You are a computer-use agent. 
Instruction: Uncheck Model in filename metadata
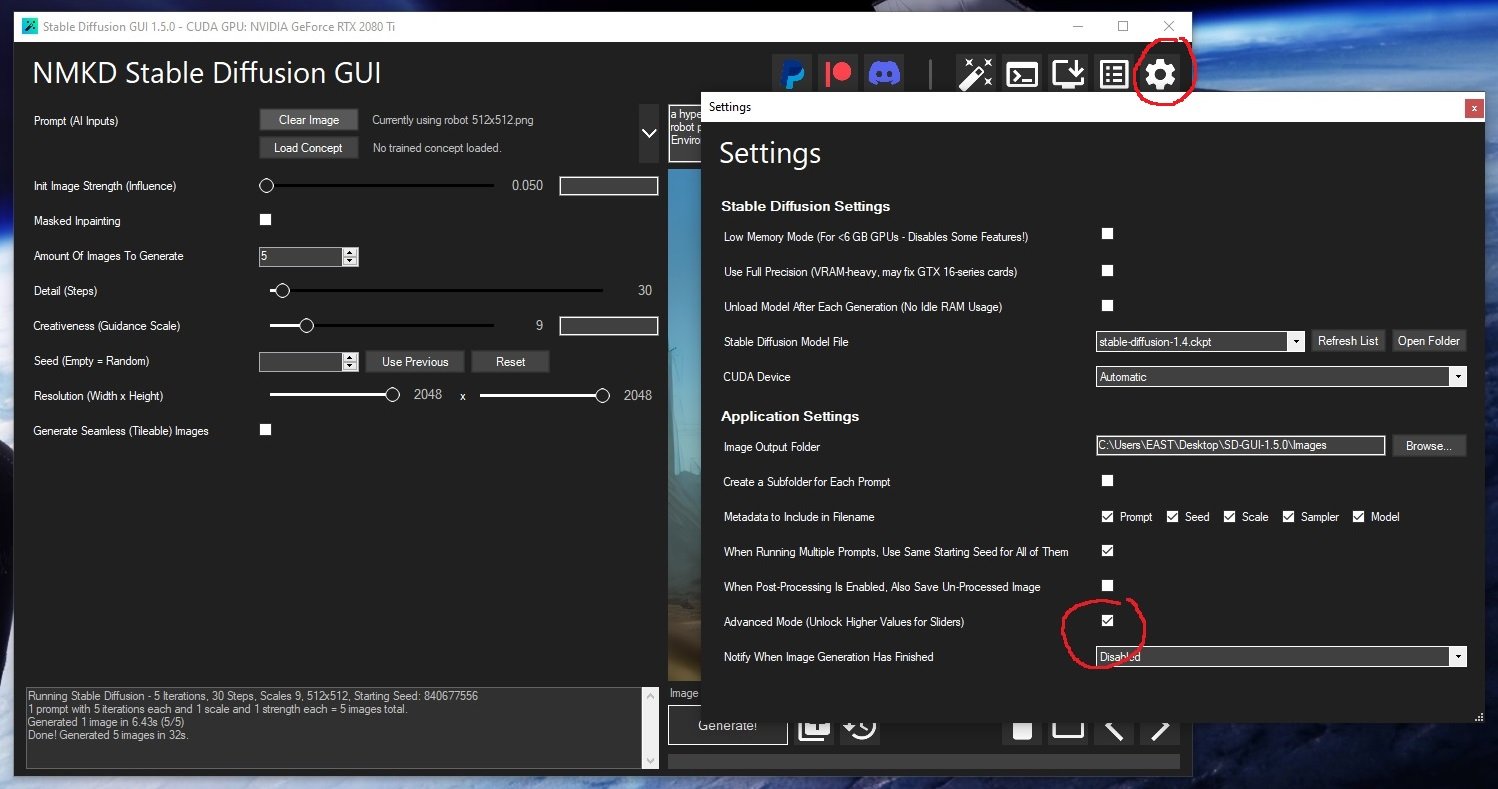[1358, 516]
